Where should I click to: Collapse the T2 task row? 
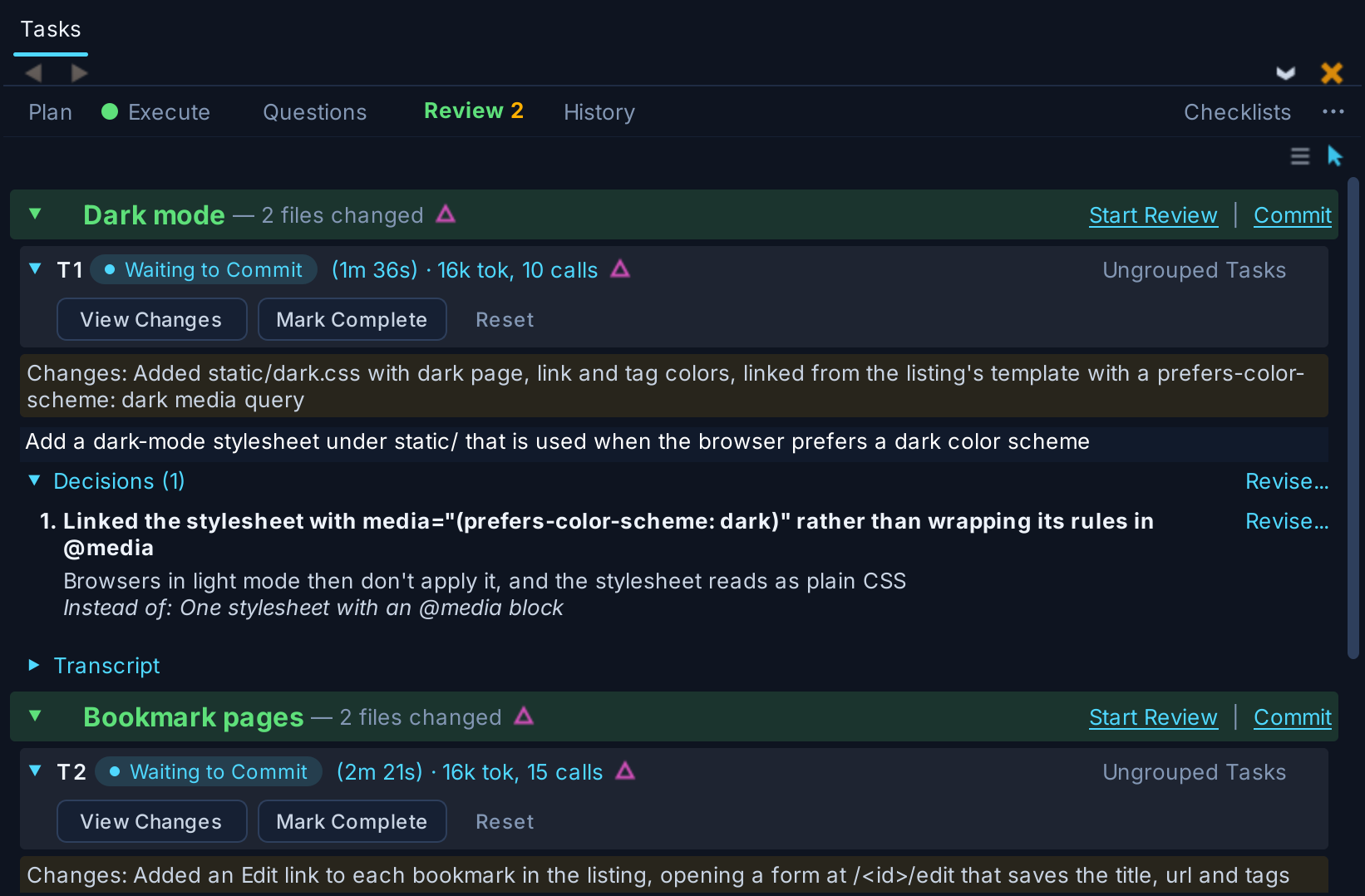(x=35, y=771)
